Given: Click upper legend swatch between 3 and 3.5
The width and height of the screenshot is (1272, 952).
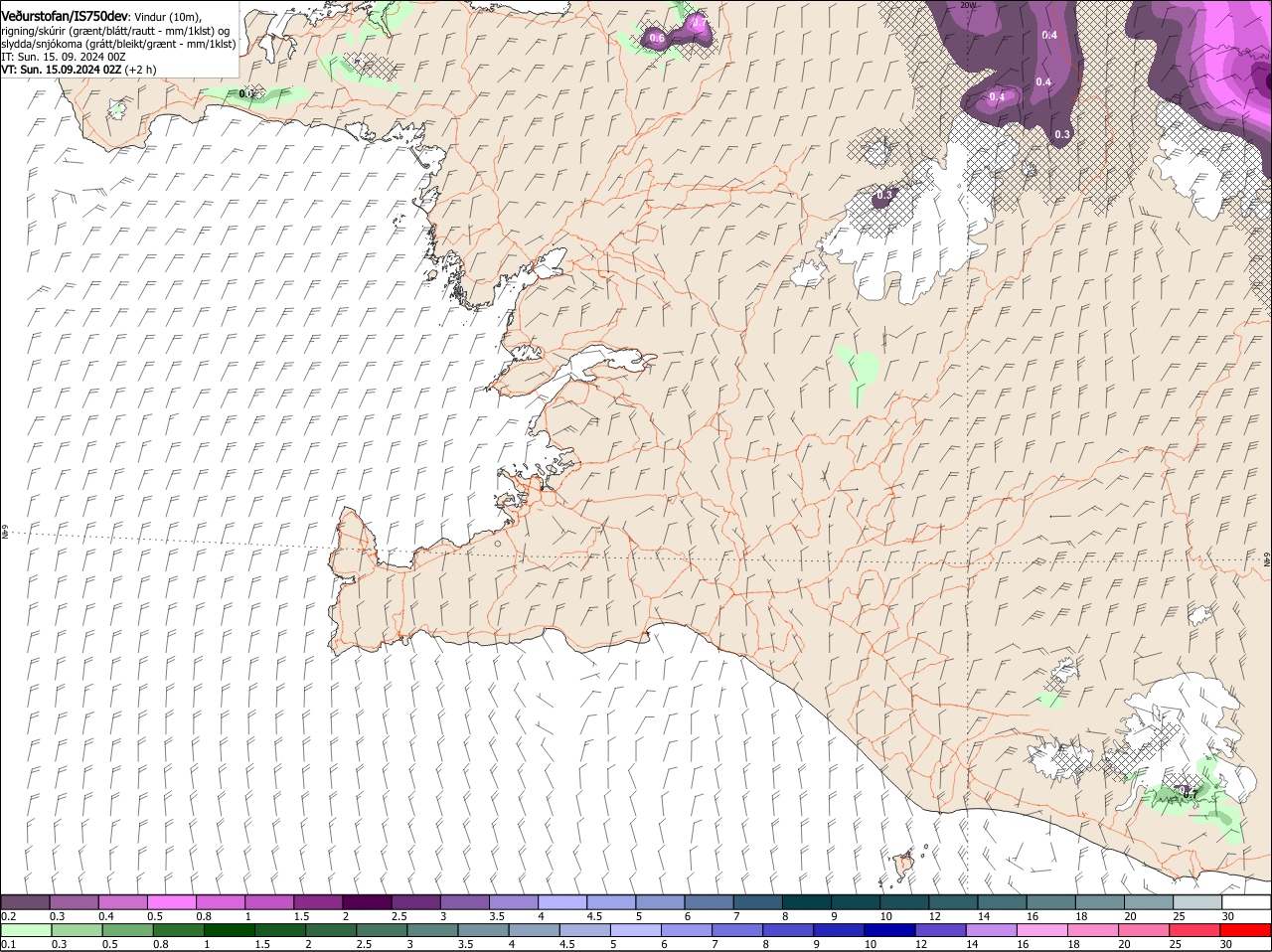Looking at the screenshot, I should [464, 902].
